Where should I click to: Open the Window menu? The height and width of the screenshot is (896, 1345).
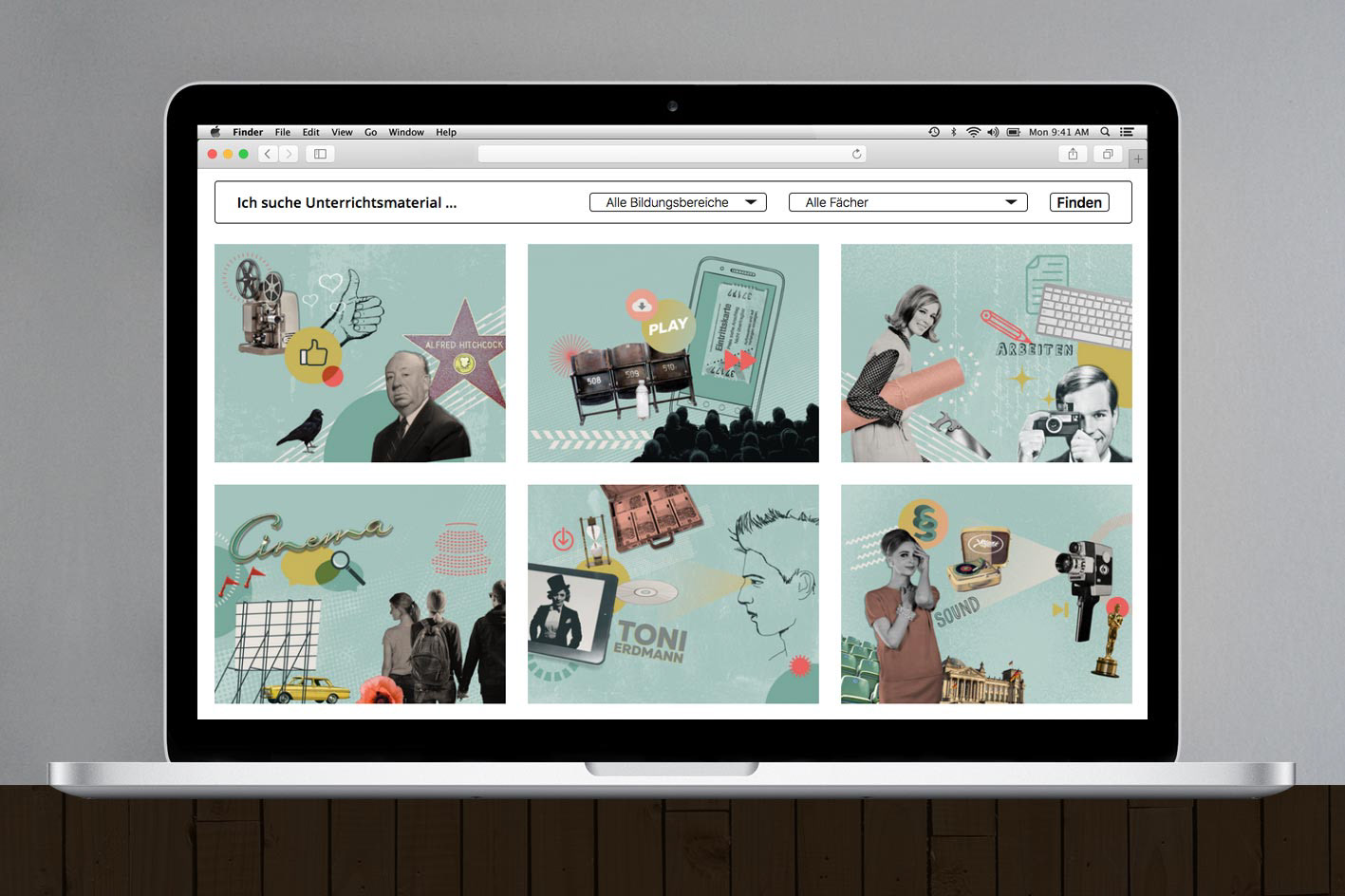click(x=406, y=132)
